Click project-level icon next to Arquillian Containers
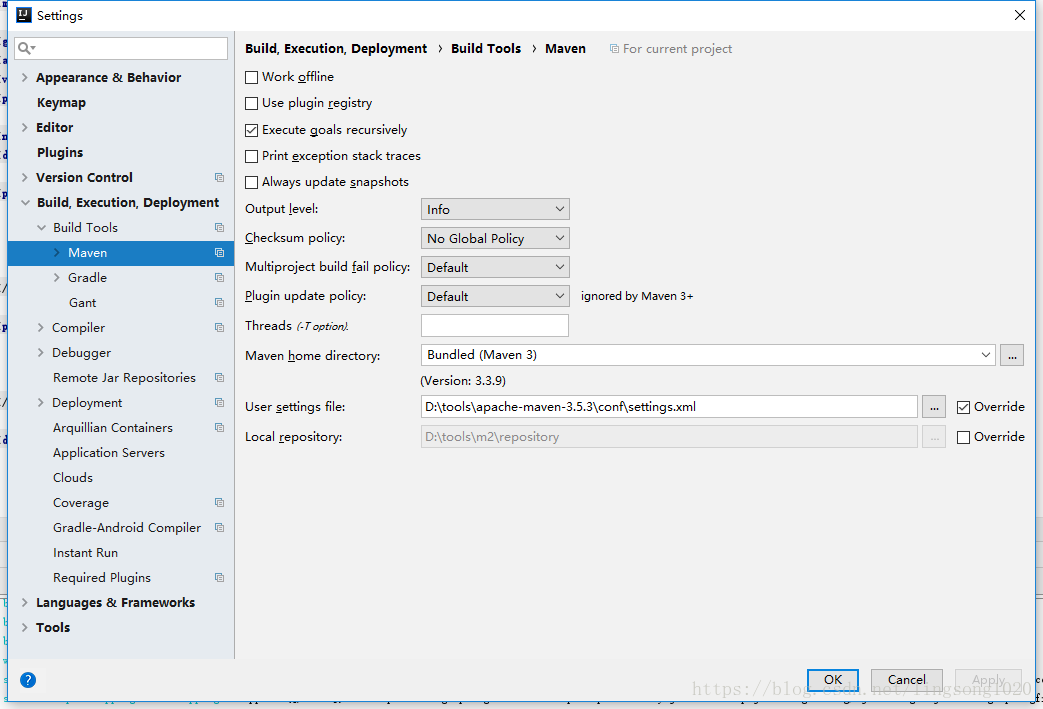 [x=220, y=428]
